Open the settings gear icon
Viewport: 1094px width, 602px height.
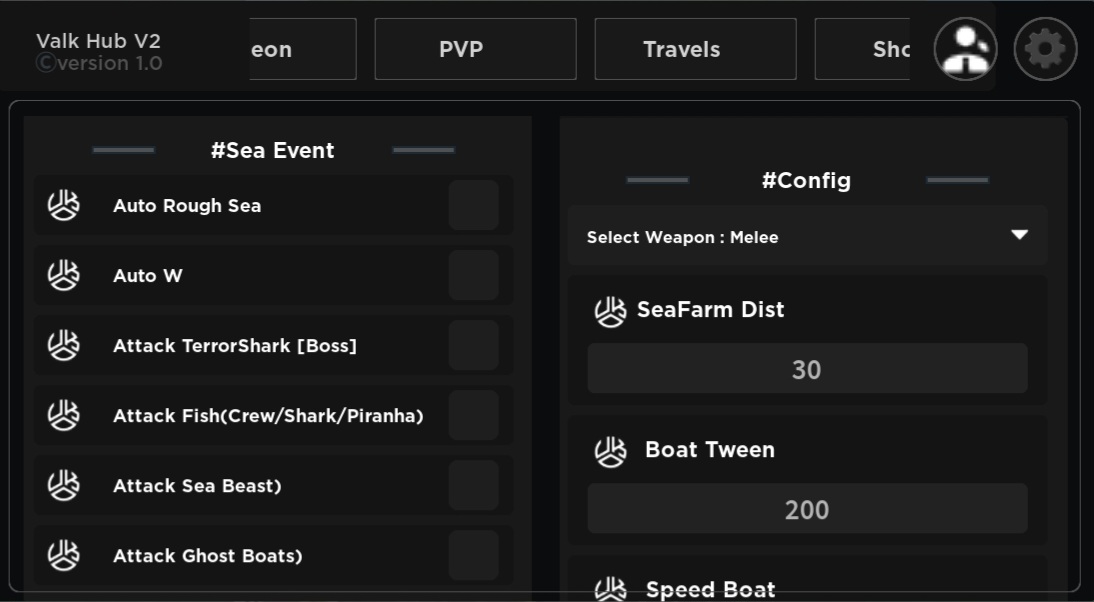coord(1045,49)
